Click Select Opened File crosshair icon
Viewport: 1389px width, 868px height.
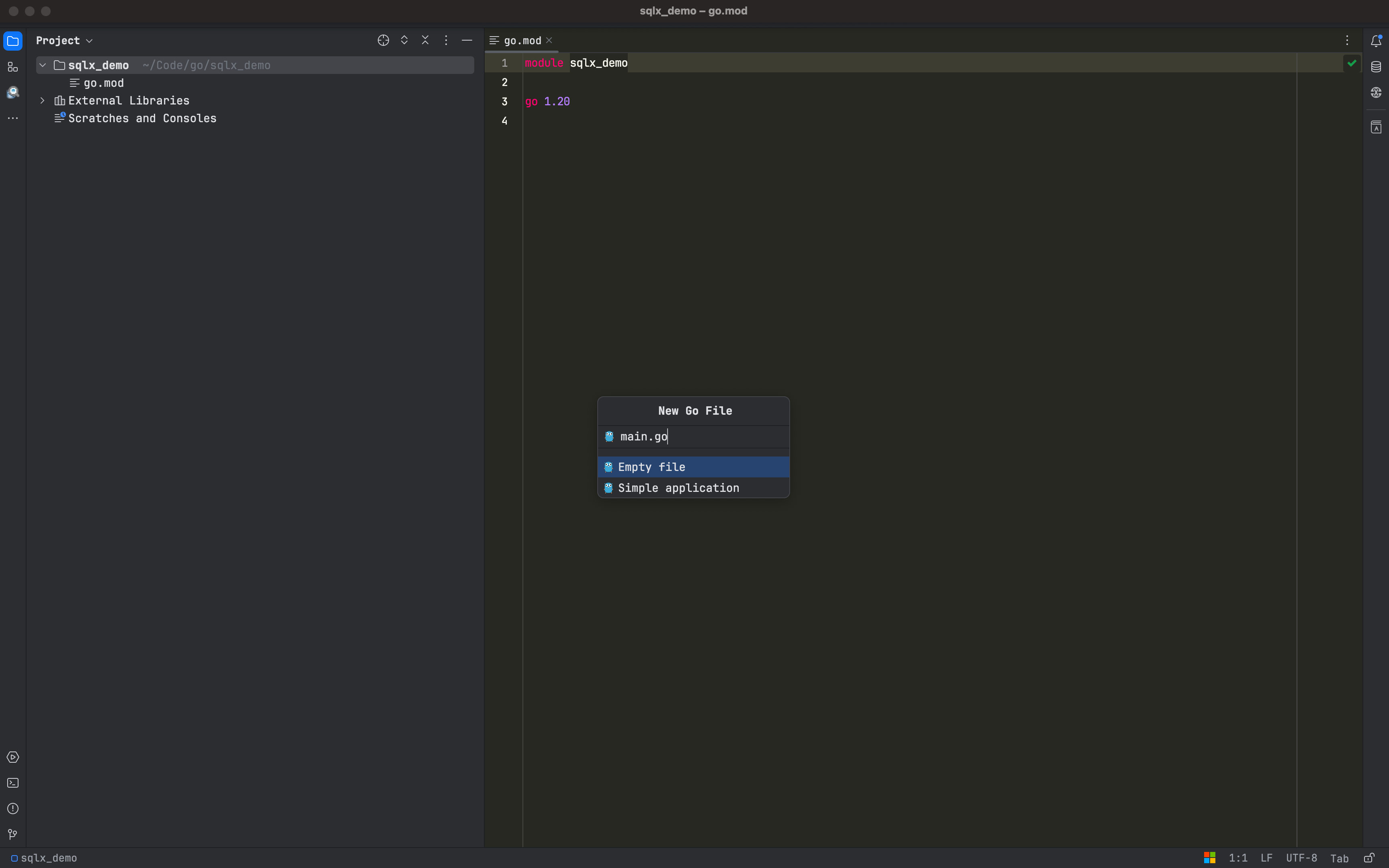tap(383, 40)
